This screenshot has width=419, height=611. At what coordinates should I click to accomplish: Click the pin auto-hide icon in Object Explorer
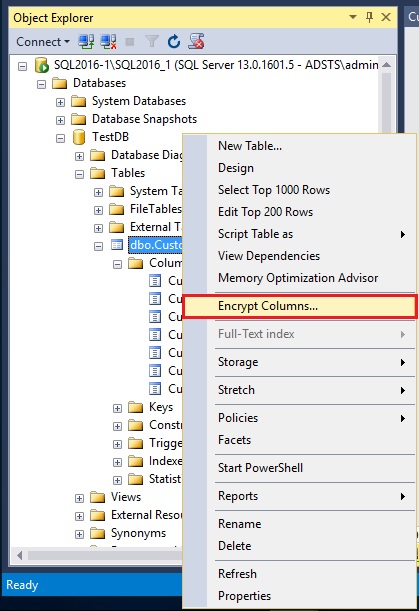tap(369, 17)
